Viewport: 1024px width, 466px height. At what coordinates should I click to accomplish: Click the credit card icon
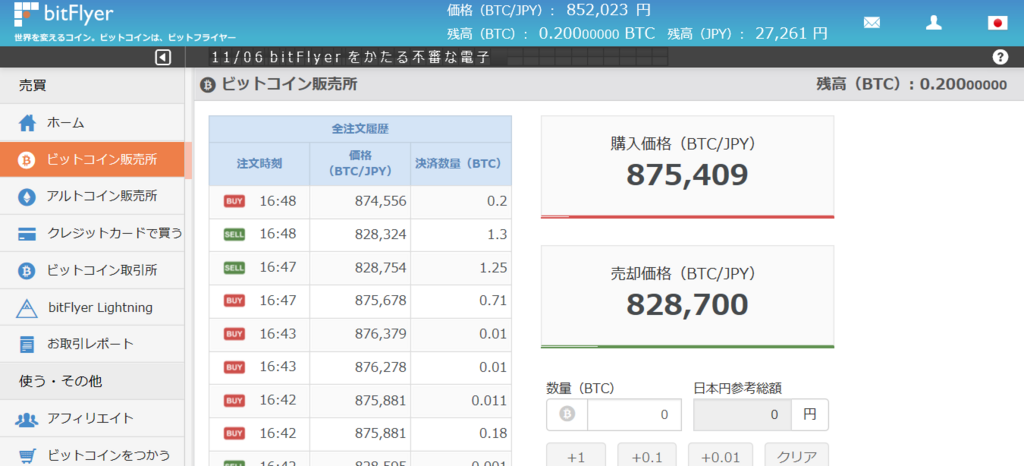click(x=27, y=234)
